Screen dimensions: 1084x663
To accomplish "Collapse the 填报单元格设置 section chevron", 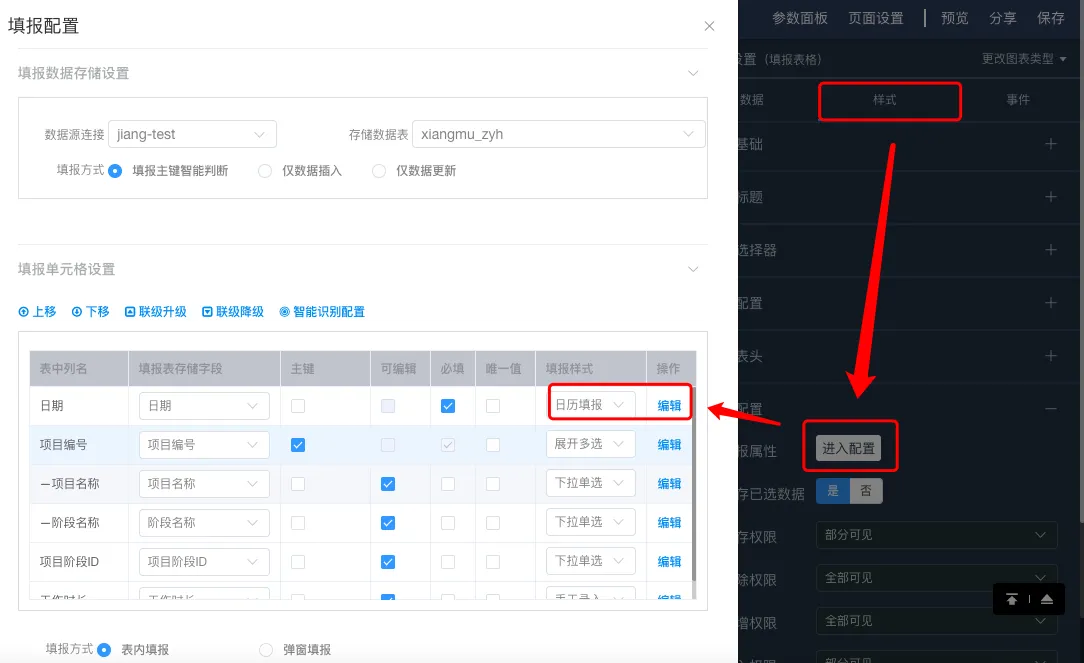I will 693,269.
